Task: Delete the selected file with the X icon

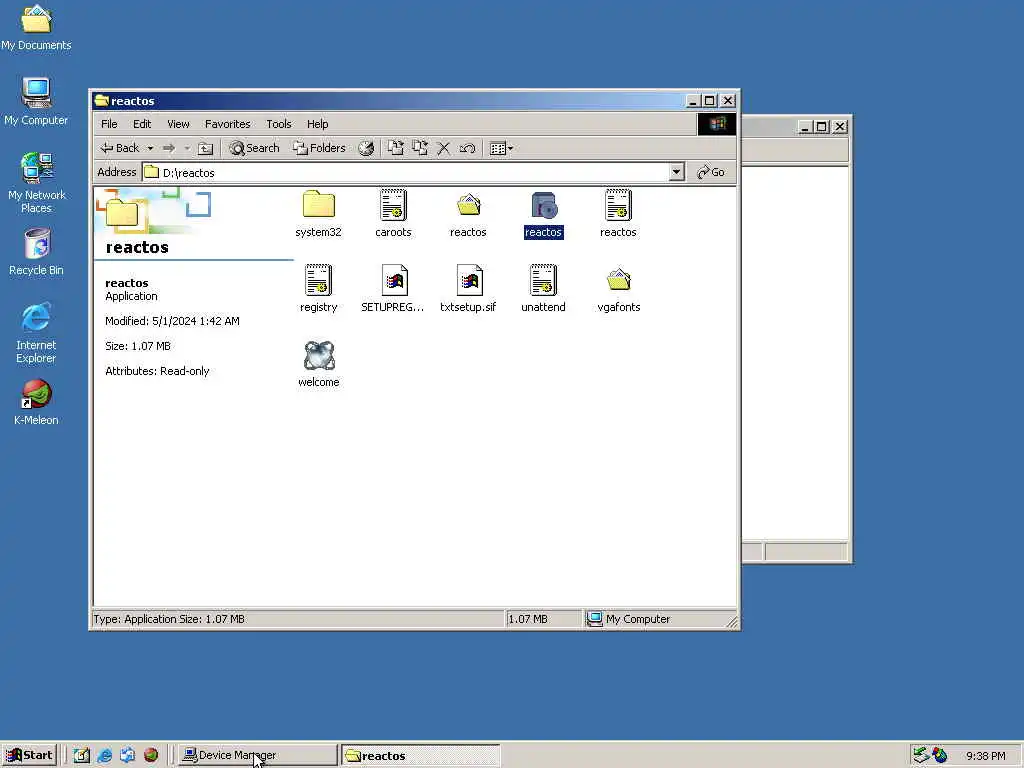Action: point(443,148)
